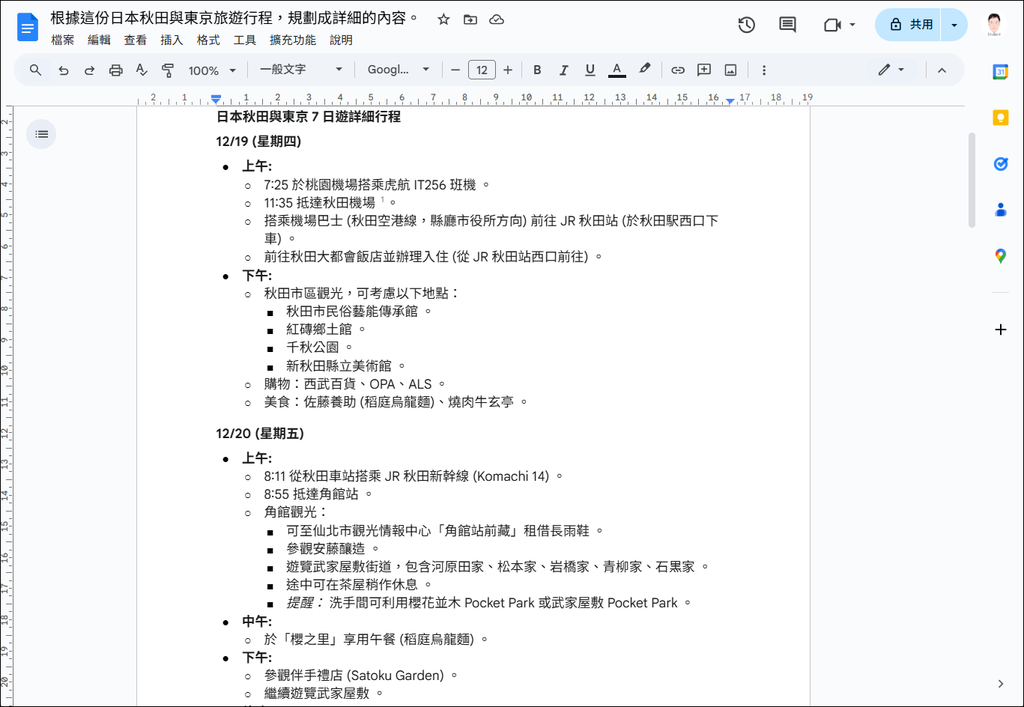Open Google Maps side panel
Image resolution: width=1024 pixels, height=707 pixels.
[x=1000, y=256]
